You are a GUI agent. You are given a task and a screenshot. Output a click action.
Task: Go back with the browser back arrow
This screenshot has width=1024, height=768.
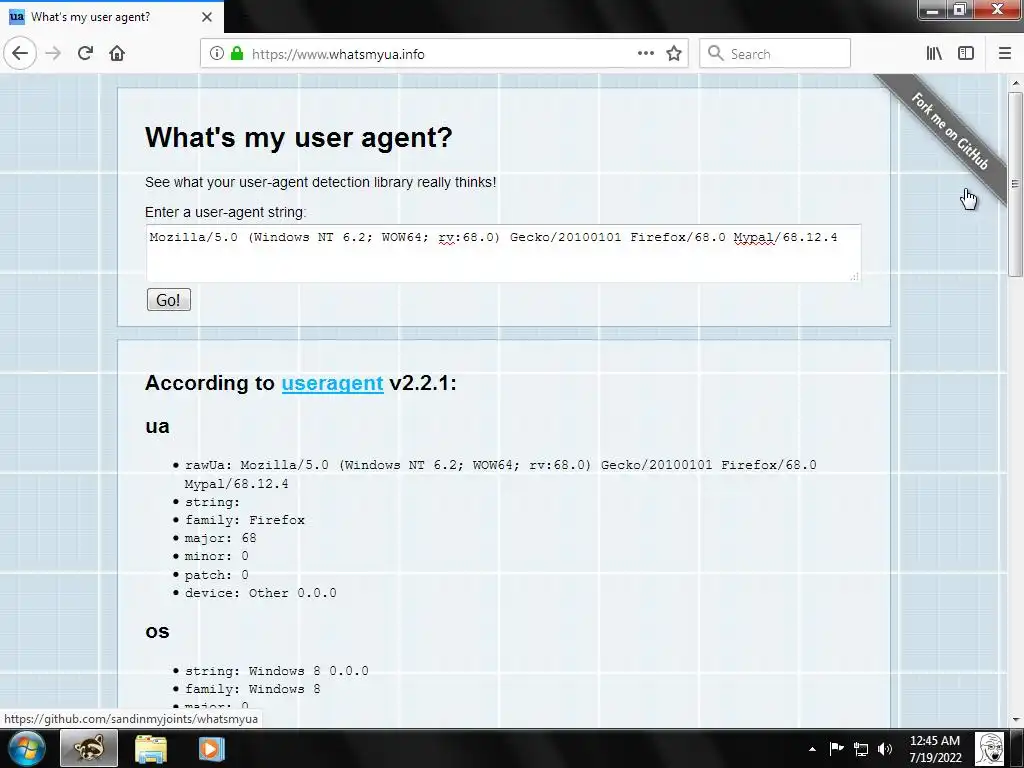click(20, 54)
